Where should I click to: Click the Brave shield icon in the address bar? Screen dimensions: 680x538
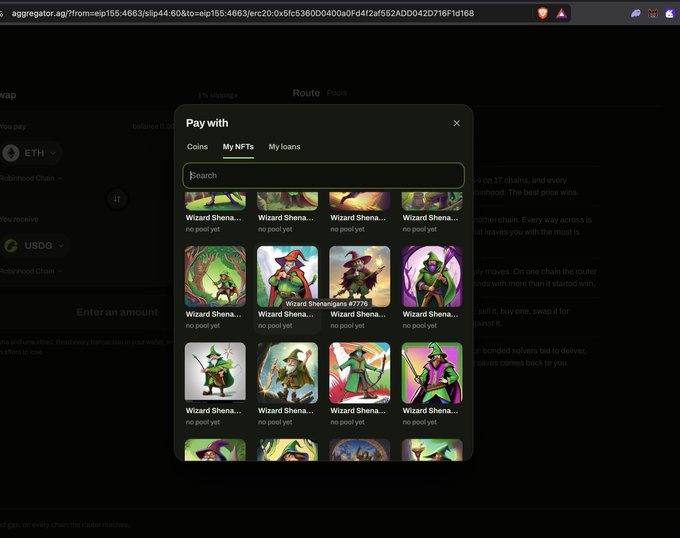click(x=542, y=13)
